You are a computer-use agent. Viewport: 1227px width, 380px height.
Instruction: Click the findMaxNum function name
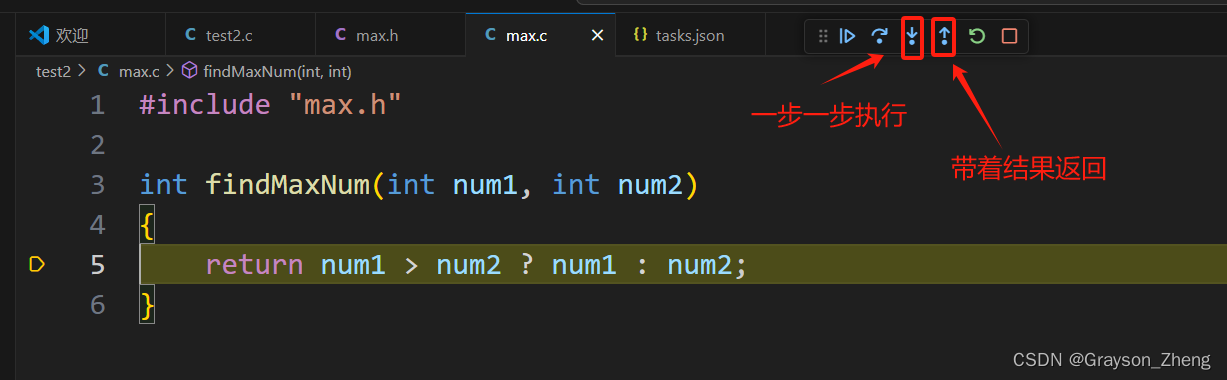tap(288, 184)
